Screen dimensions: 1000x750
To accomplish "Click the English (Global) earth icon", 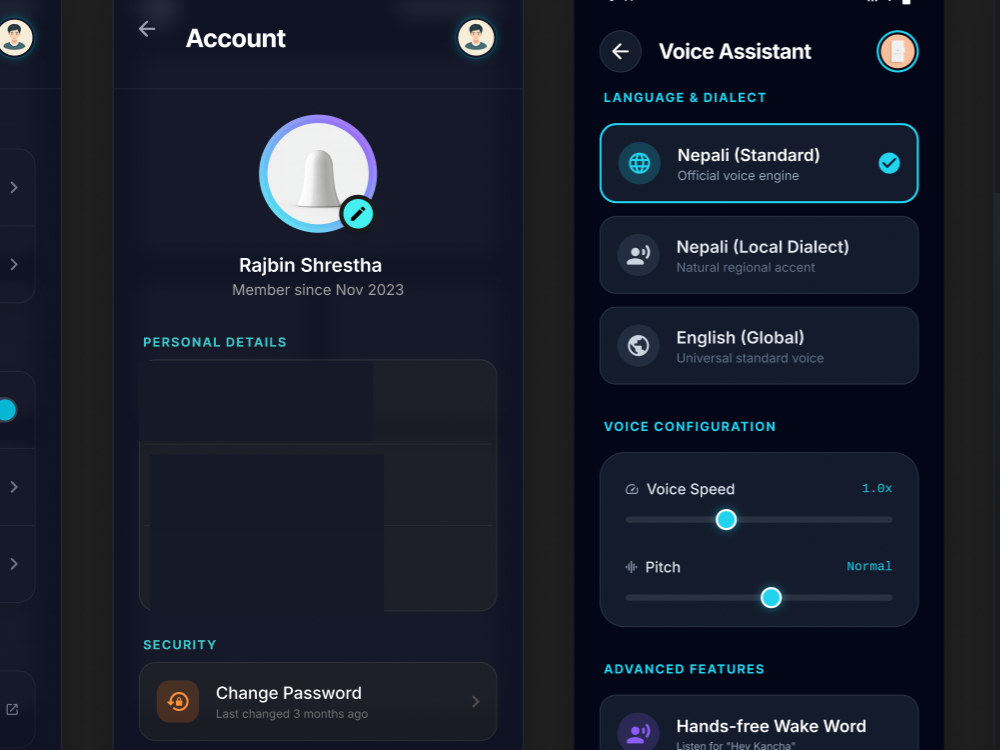I will click(638, 346).
